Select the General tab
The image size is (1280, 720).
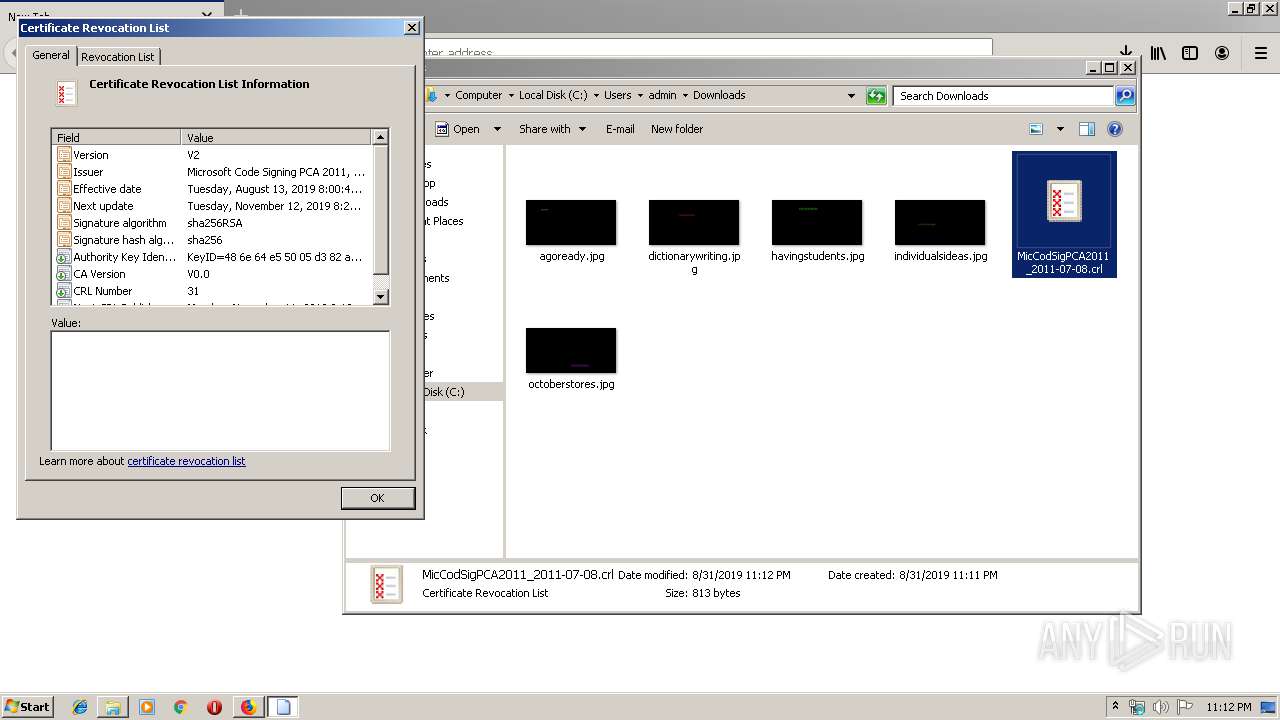click(x=51, y=55)
